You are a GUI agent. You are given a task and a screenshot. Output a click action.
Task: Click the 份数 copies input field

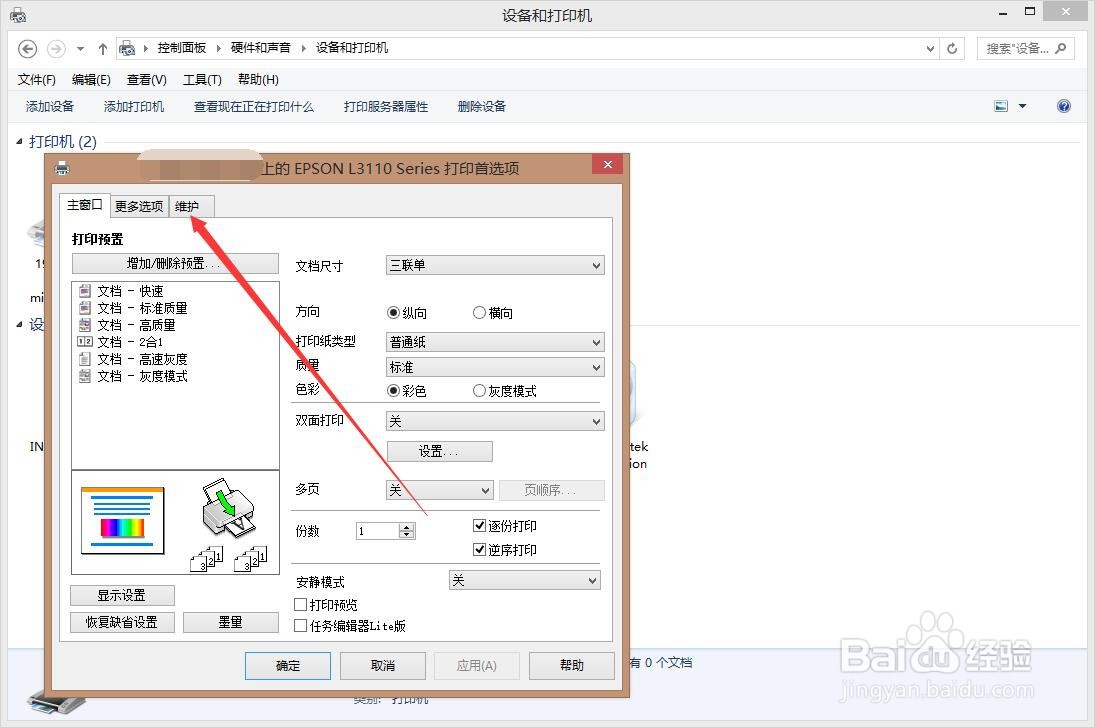point(378,531)
